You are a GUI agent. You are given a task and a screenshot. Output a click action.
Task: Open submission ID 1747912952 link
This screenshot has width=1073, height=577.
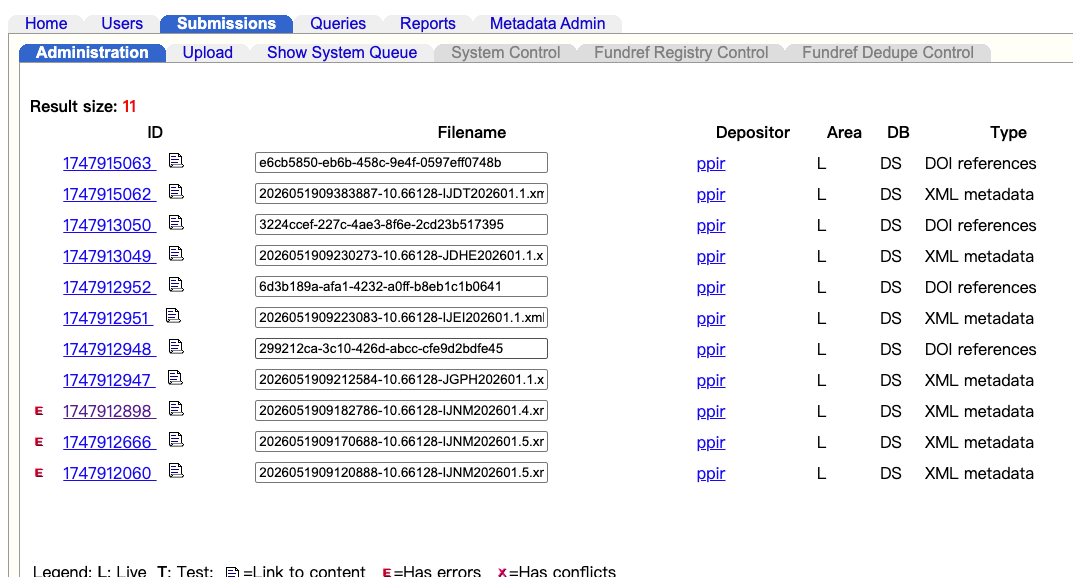pos(109,287)
